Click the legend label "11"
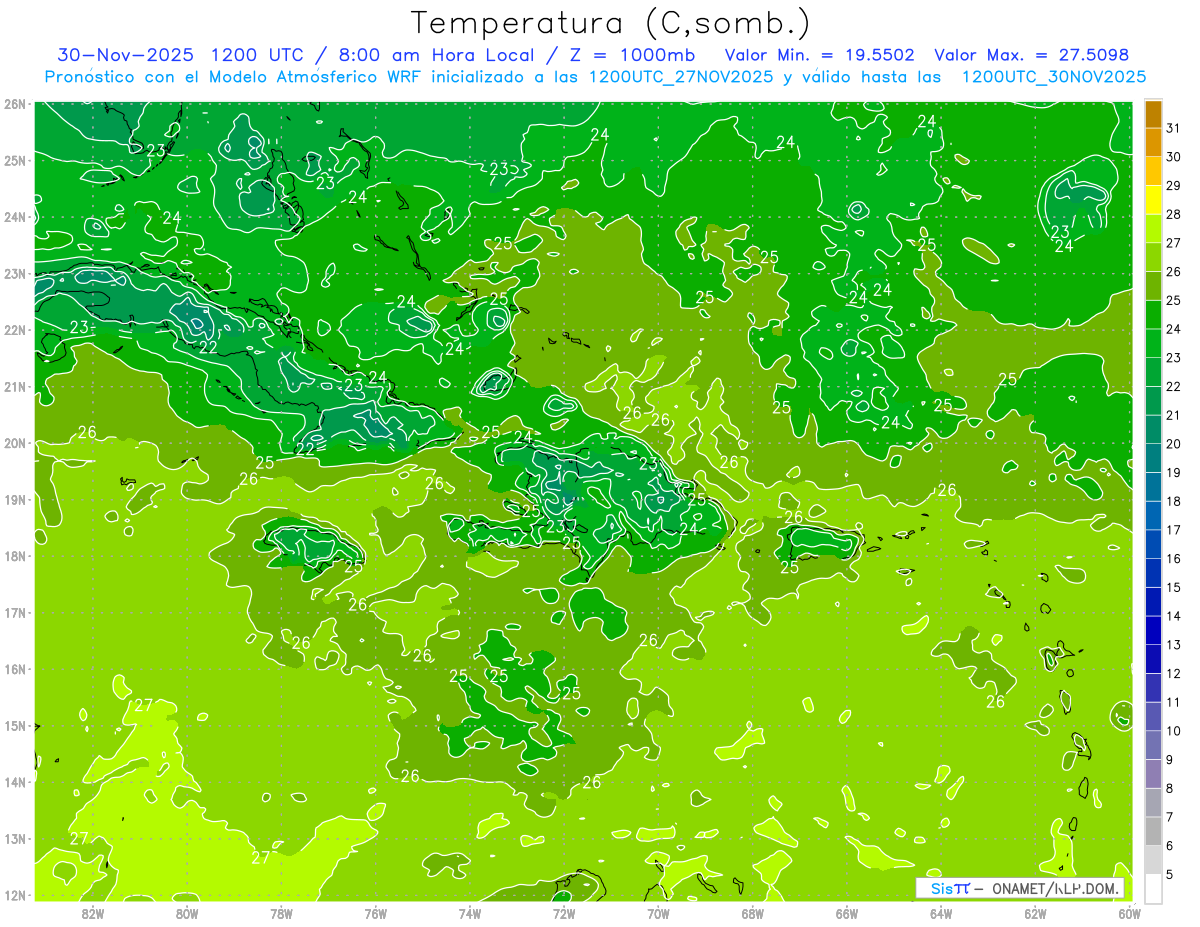 [1173, 702]
